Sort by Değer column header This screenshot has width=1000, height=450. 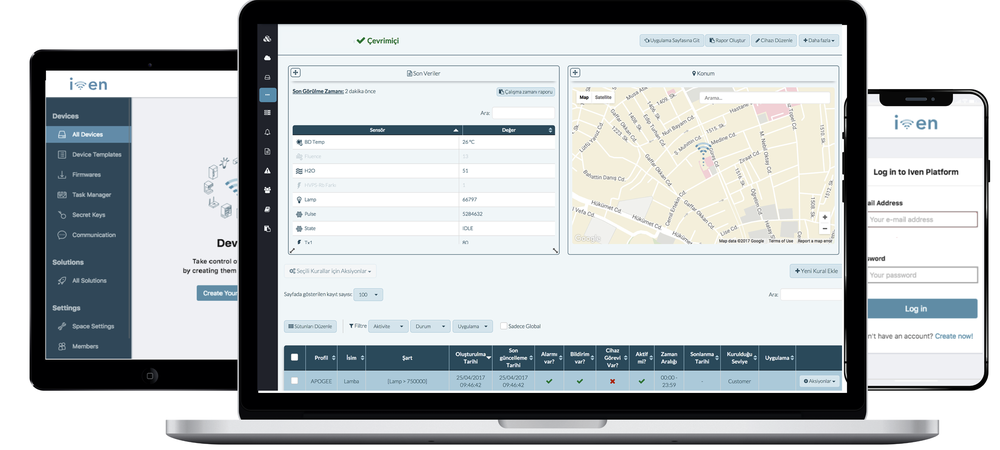(x=508, y=130)
